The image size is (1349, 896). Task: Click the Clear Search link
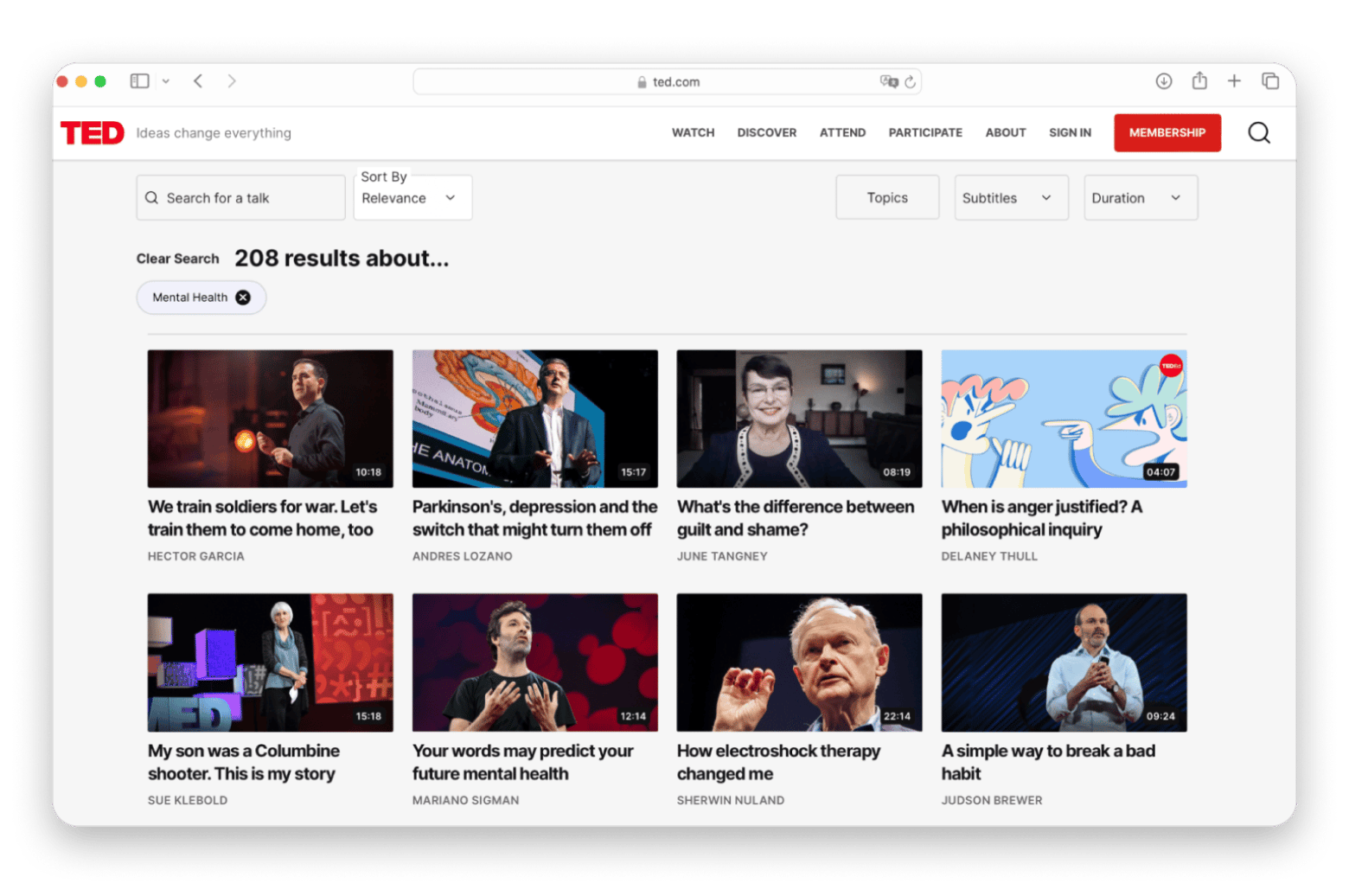pyautogui.click(x=177, y=259)
